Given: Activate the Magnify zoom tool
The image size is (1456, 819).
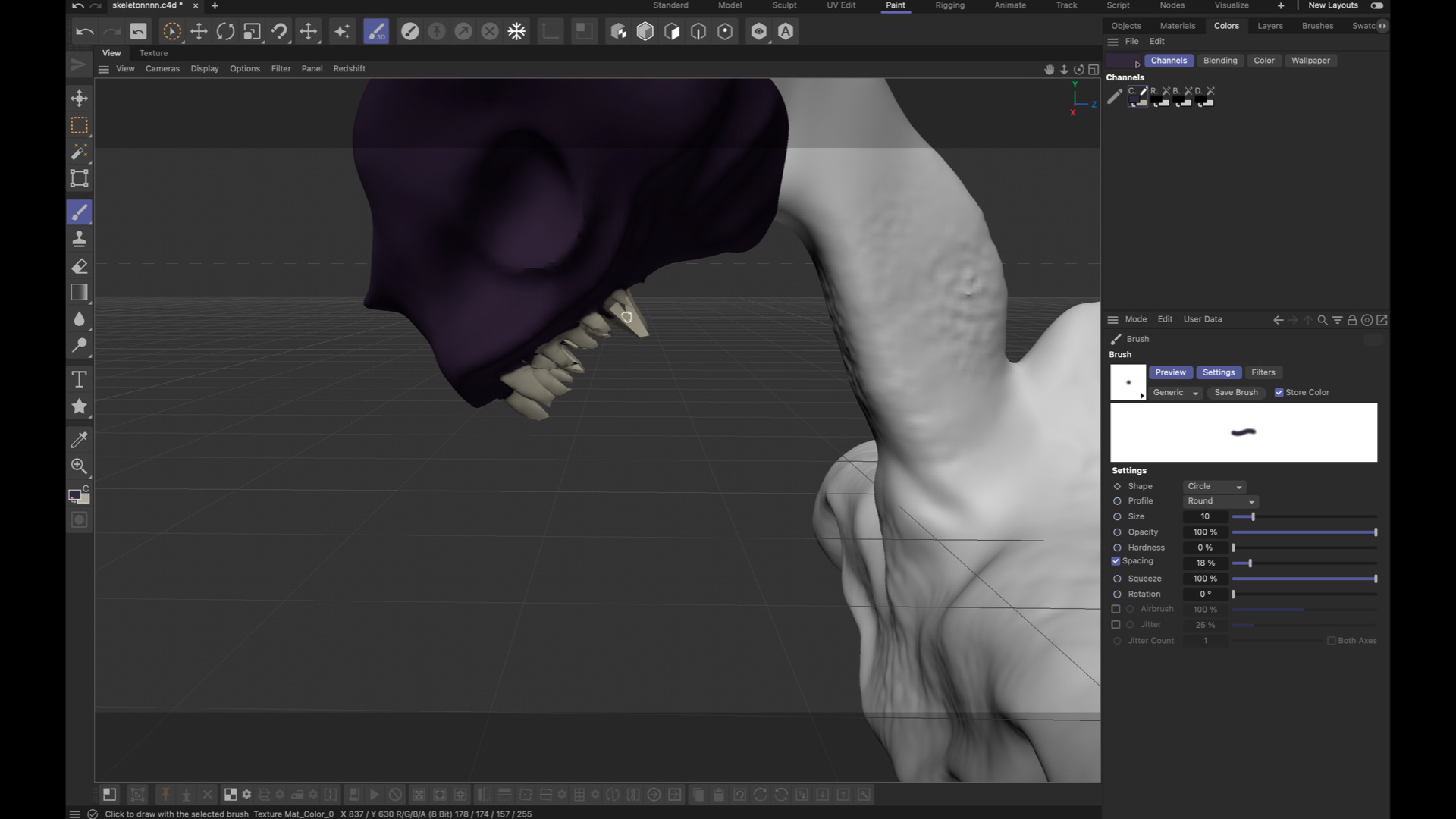Looking at the screenshot, I should (x=79, y=466).
